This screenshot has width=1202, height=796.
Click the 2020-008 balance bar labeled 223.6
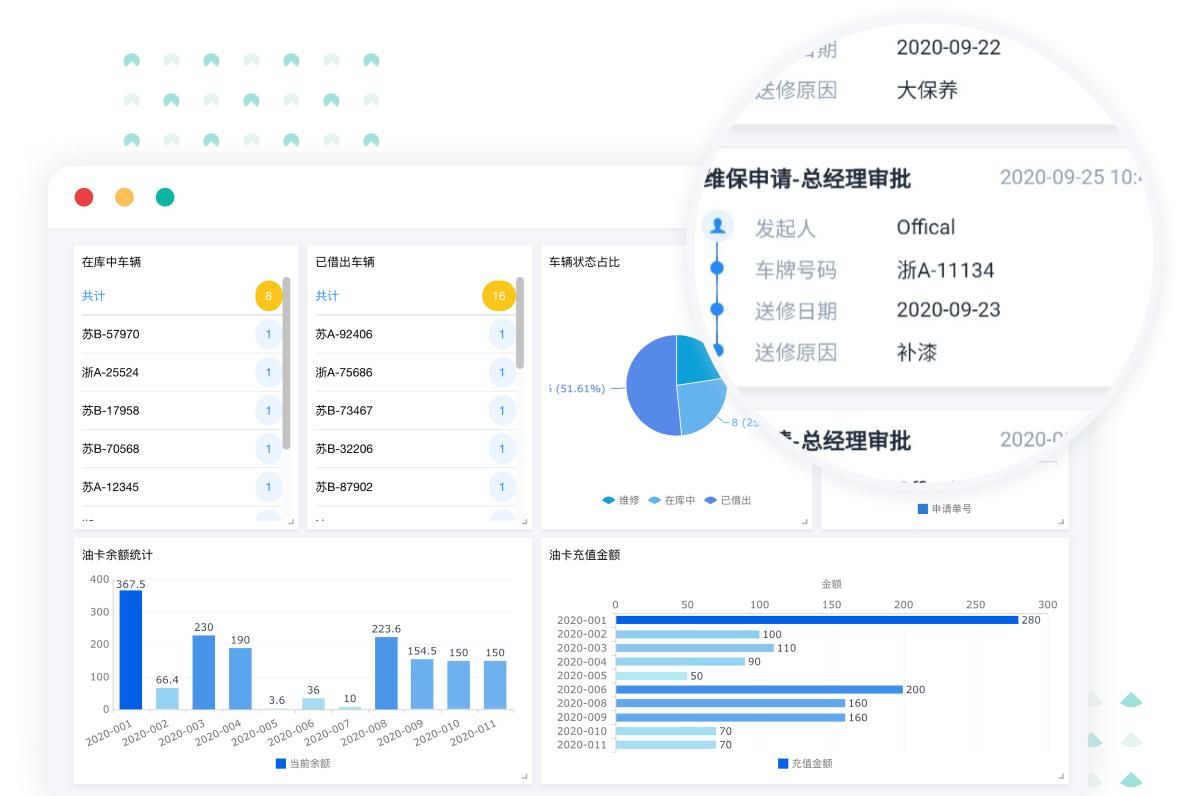tap(386, 673)
